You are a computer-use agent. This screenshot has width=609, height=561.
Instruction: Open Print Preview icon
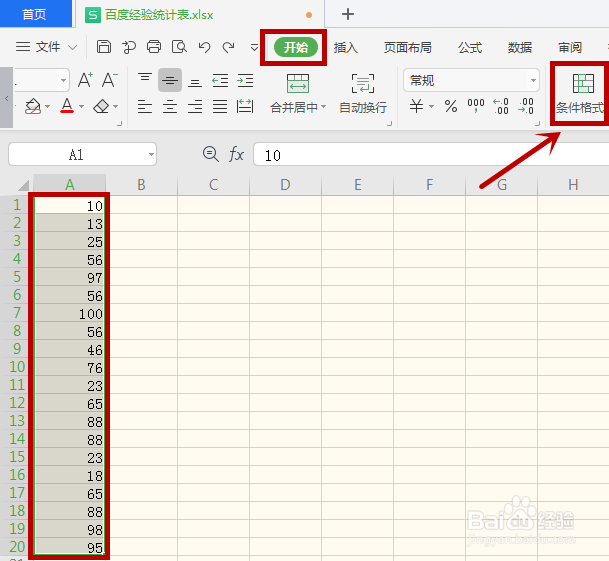click(179, 47)
